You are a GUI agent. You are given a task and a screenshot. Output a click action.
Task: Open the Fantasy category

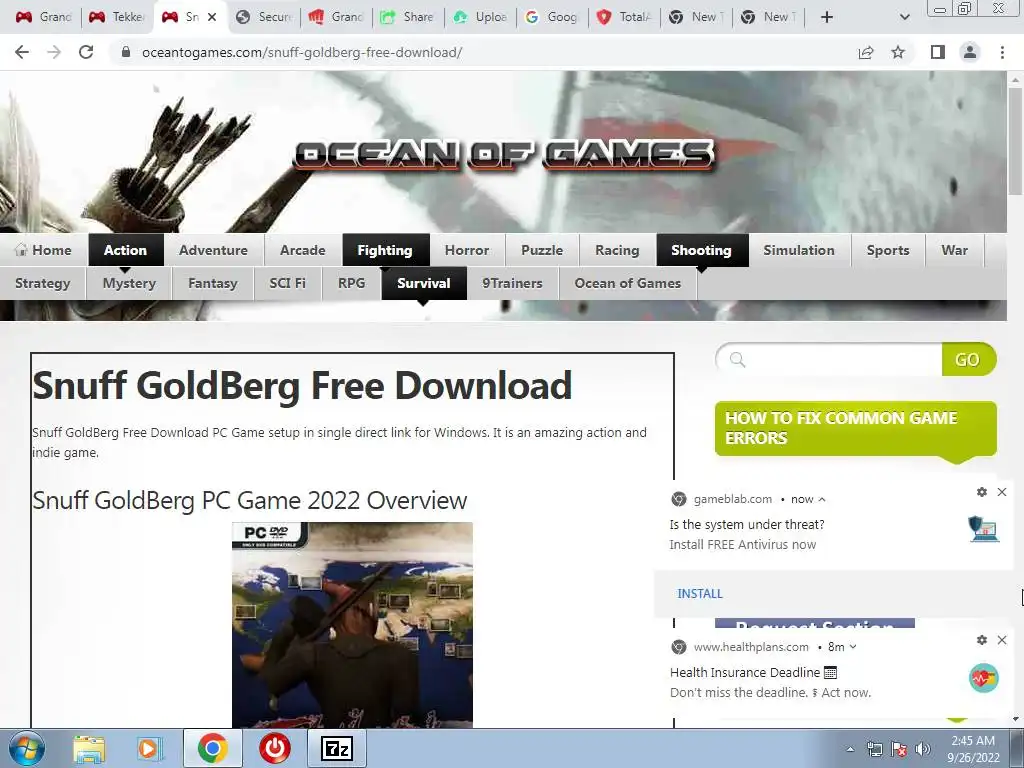[213, 283]
